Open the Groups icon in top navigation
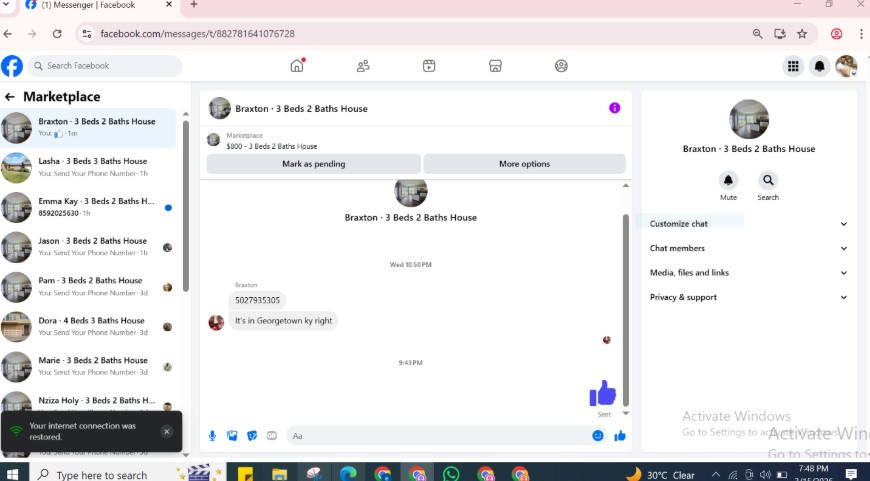 pos(561,66)
